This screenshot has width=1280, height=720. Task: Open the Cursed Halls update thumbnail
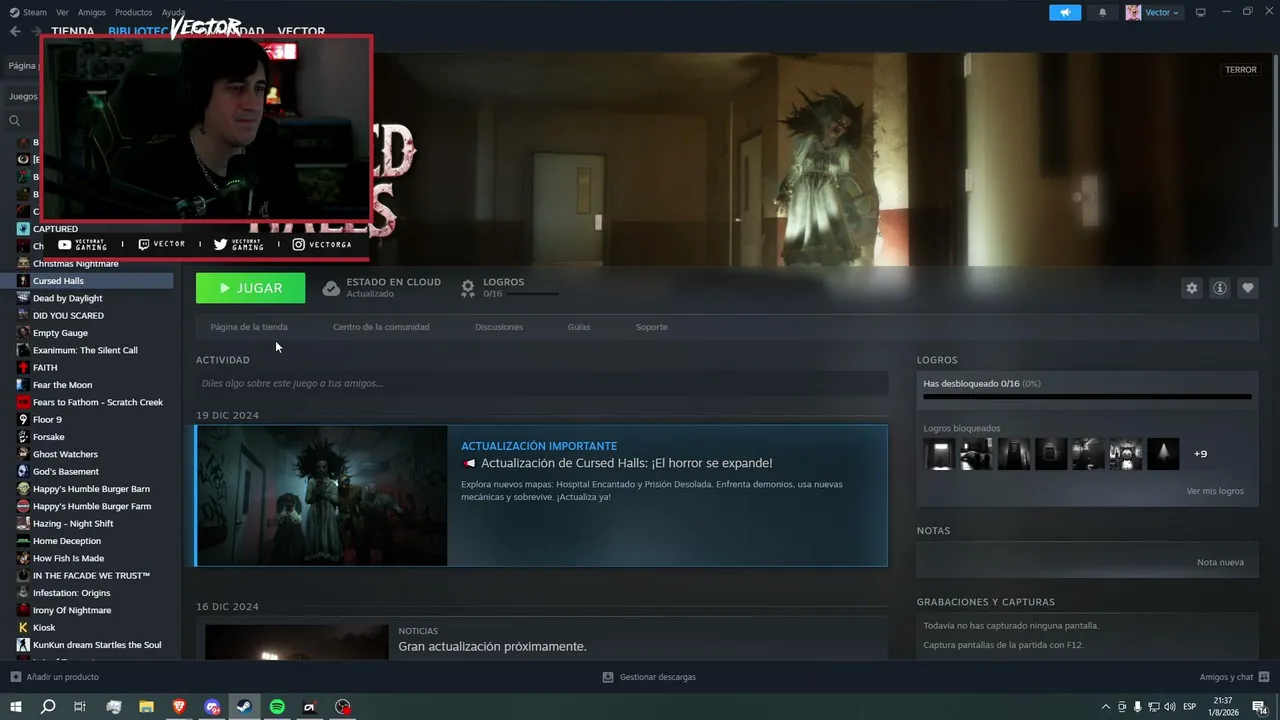coord(322,496)
